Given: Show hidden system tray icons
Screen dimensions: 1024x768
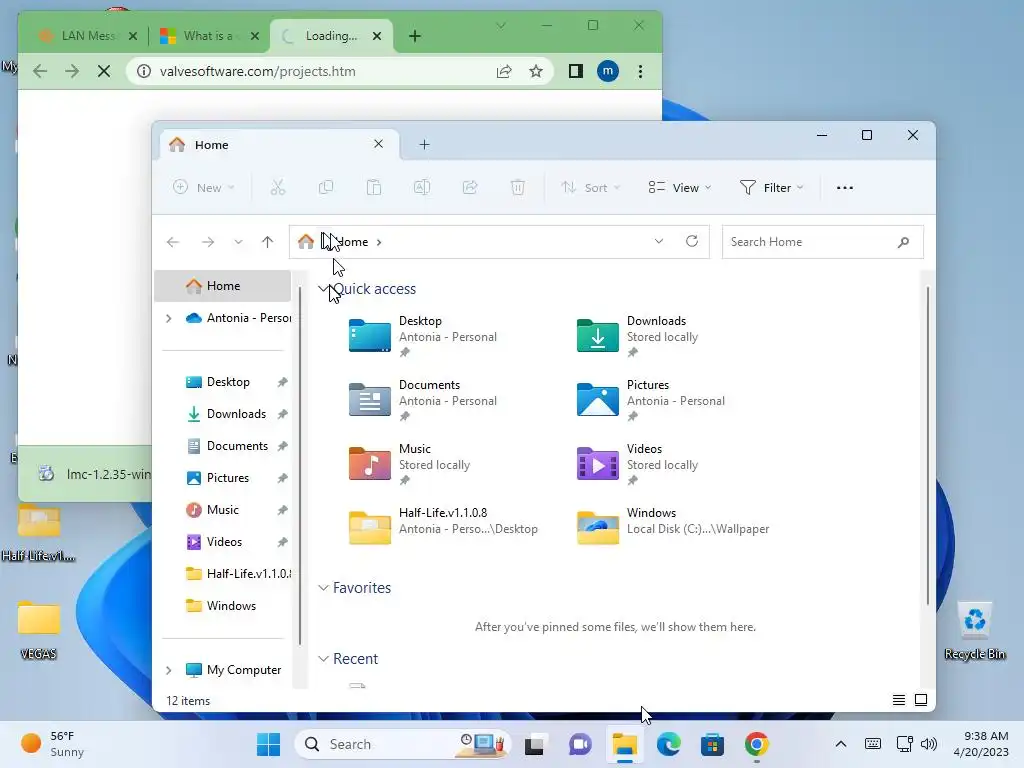Looking at the screenshot, I should (841, 744).
